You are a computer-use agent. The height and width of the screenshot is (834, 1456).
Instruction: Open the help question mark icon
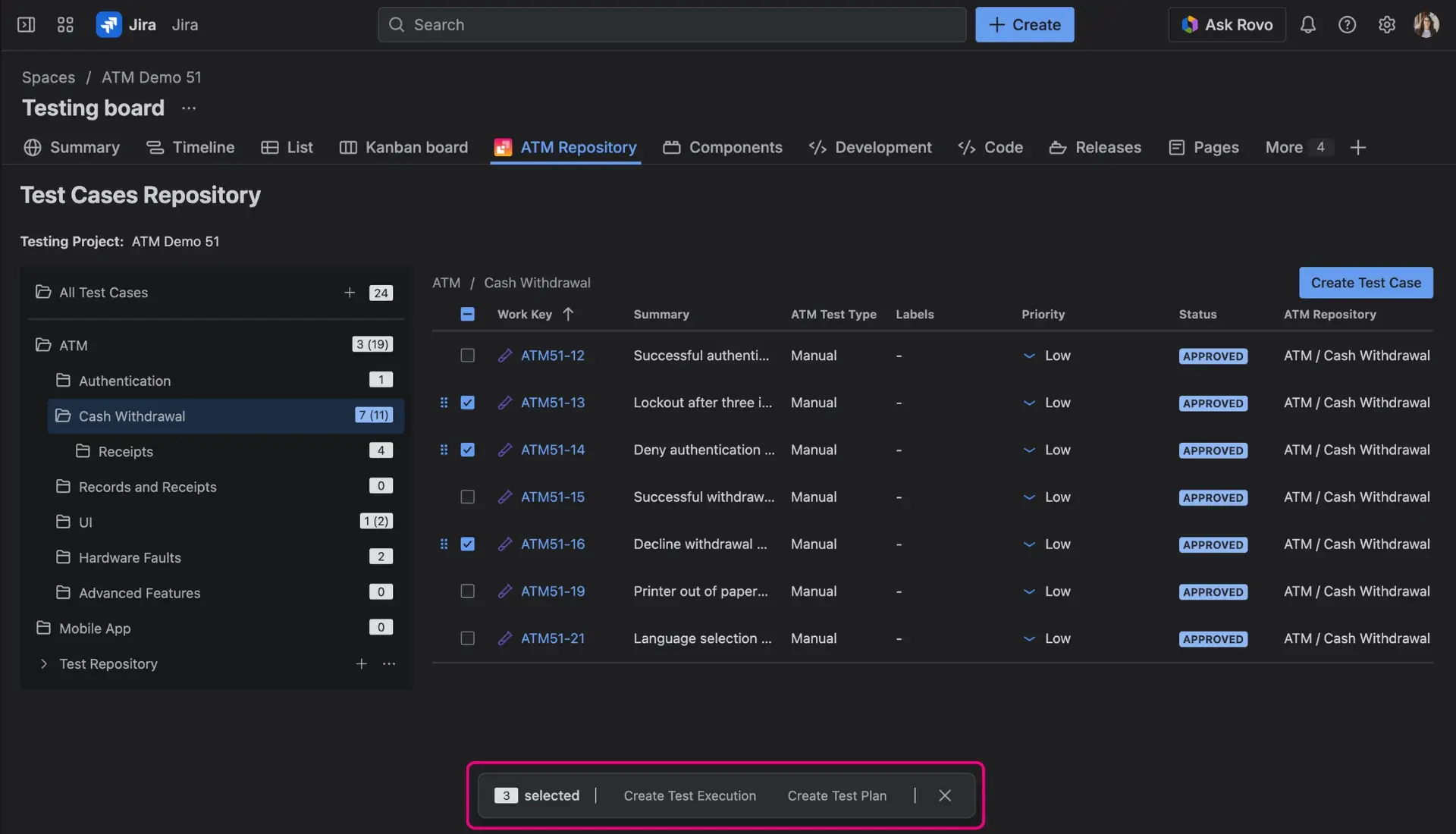pyautogui.click(x=1347, y=24)
